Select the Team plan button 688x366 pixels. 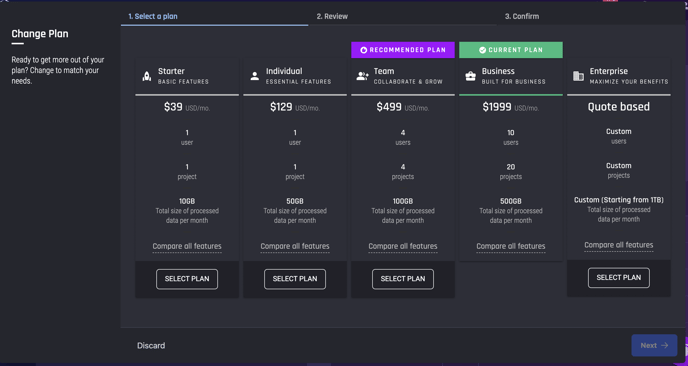(x=403, y=279)
